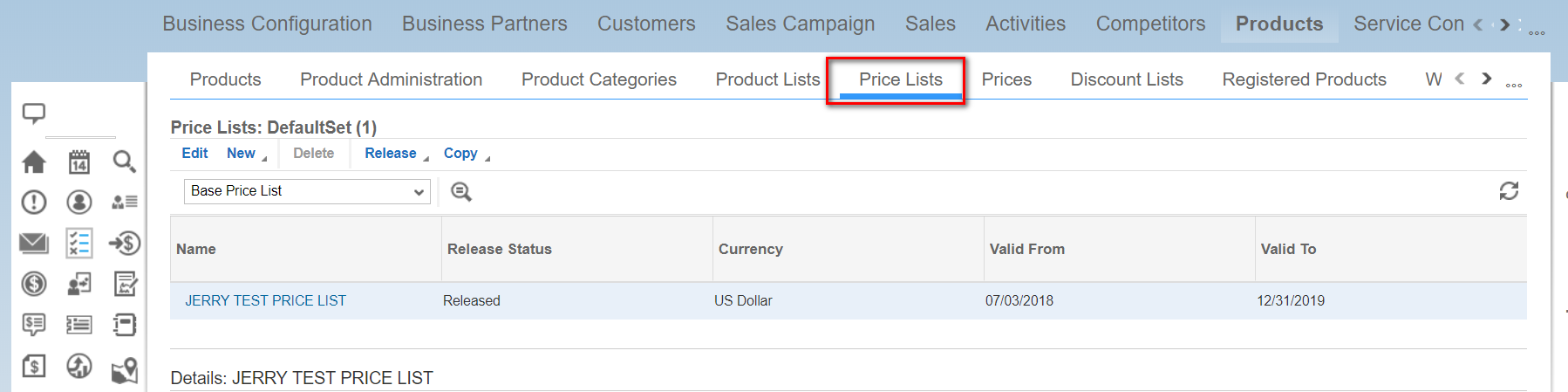Click the Edit button
This screenshot has height=392, width=1568.
point(194,154)
